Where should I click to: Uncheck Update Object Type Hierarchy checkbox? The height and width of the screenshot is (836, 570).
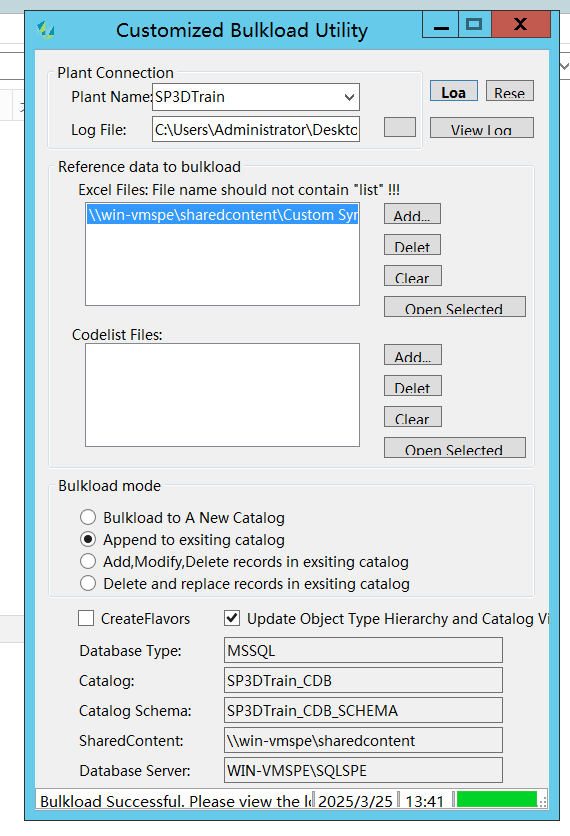(x=232, y=618)
